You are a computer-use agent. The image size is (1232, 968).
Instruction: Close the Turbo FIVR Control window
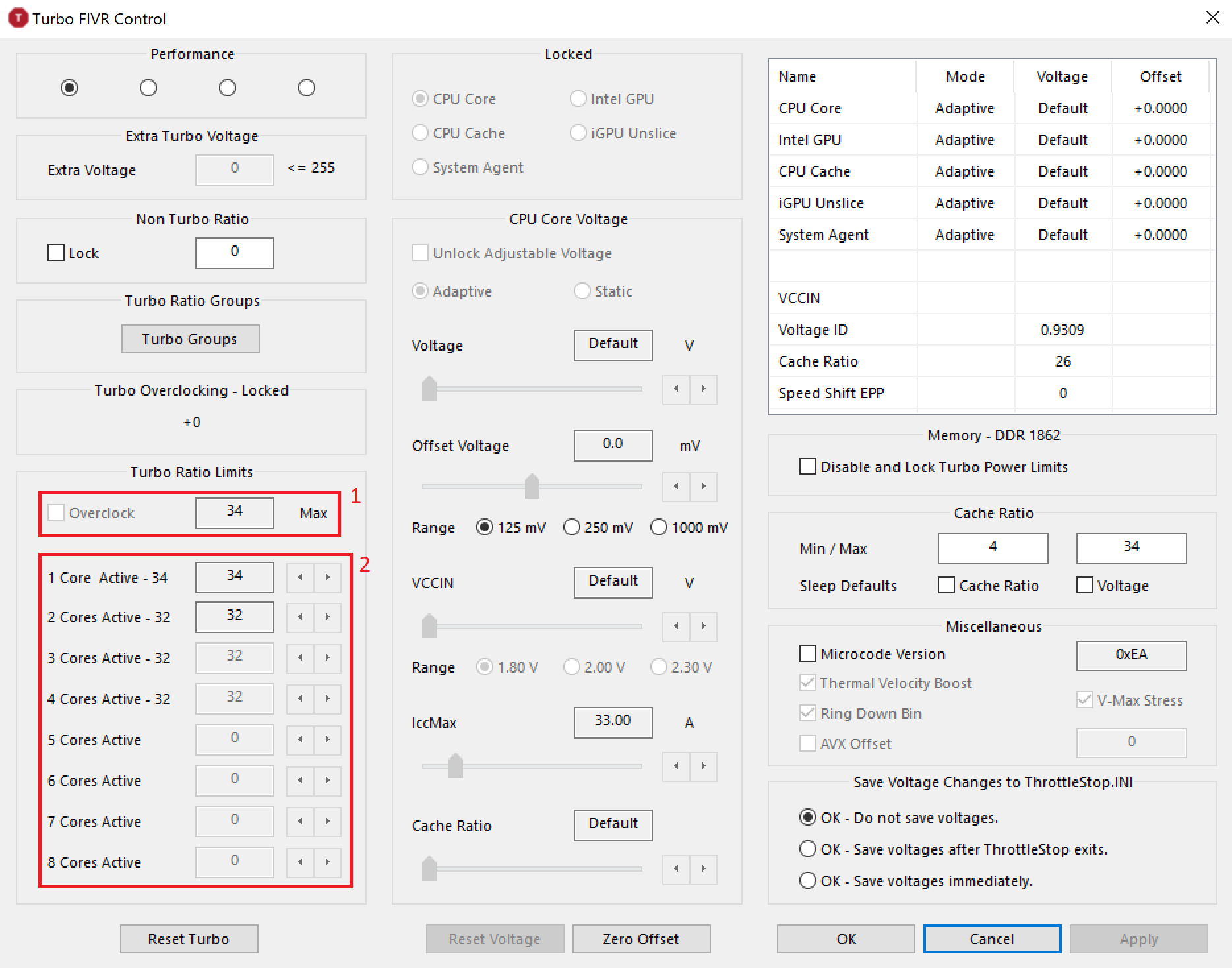1212,18
